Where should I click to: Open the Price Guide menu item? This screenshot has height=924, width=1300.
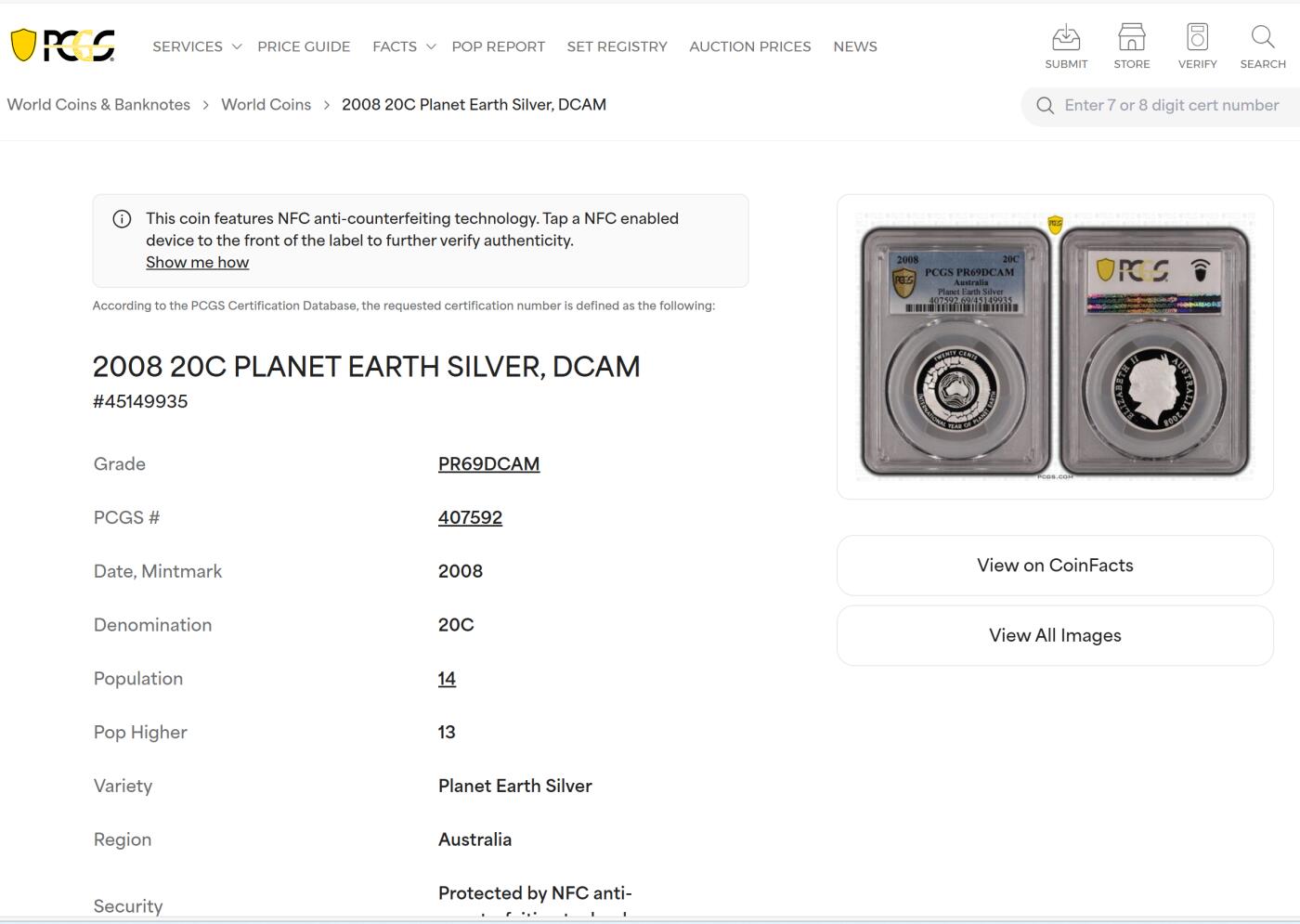[x=304, y=46]
